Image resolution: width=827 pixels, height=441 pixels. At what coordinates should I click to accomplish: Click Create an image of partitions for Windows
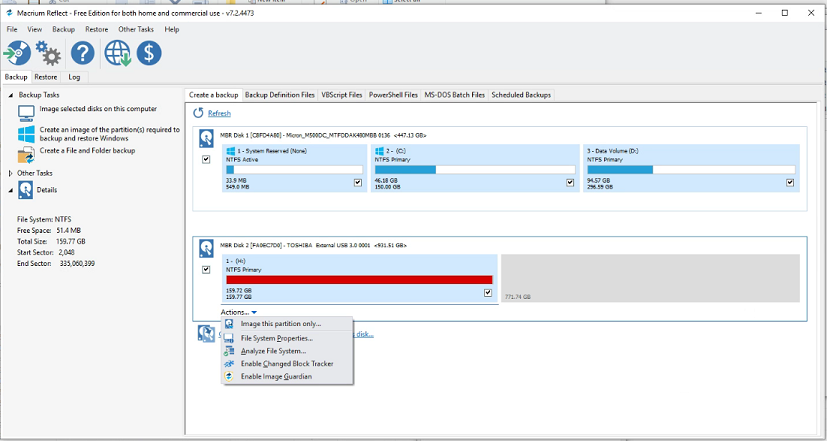tap(110, 134)
